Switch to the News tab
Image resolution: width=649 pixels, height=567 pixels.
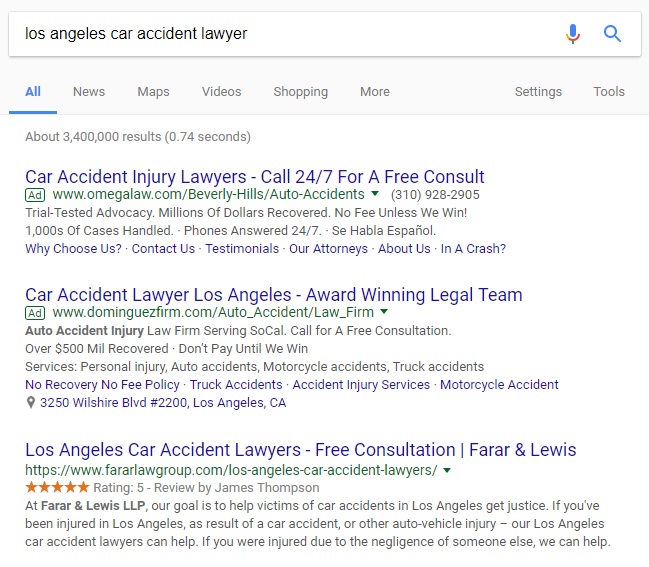[89, 91]
